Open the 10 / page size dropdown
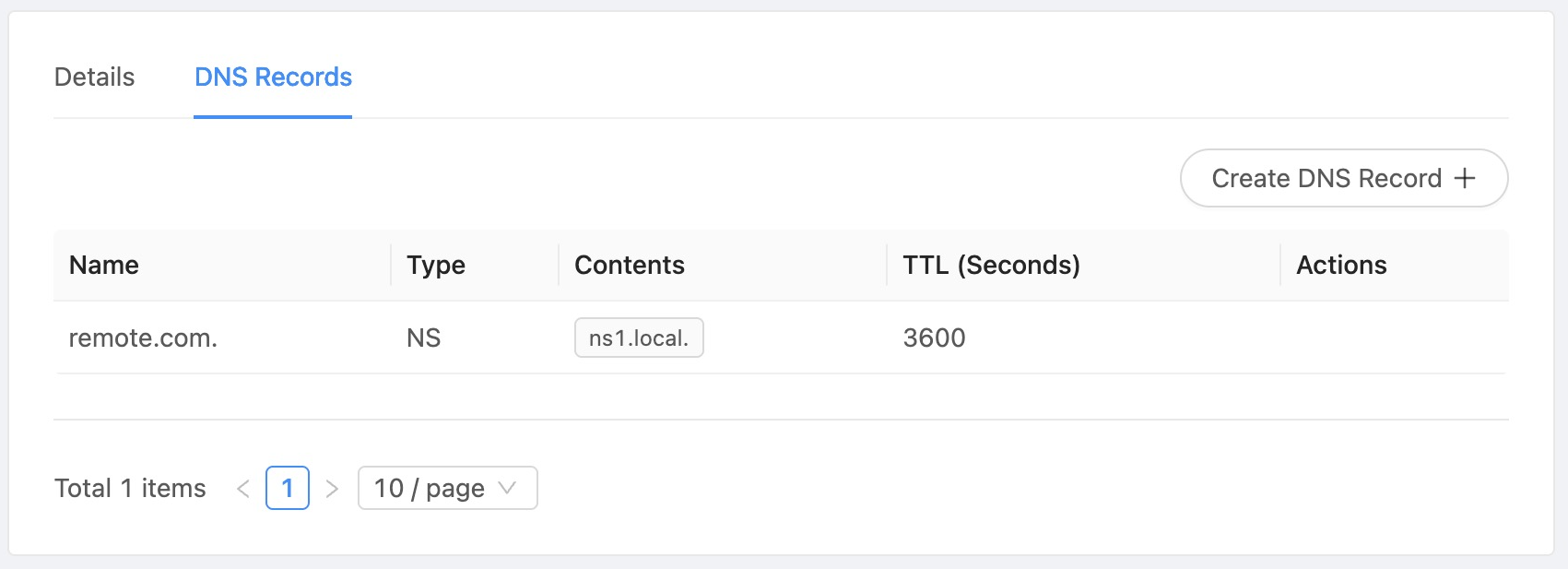1568x569 pixels. 447,488
